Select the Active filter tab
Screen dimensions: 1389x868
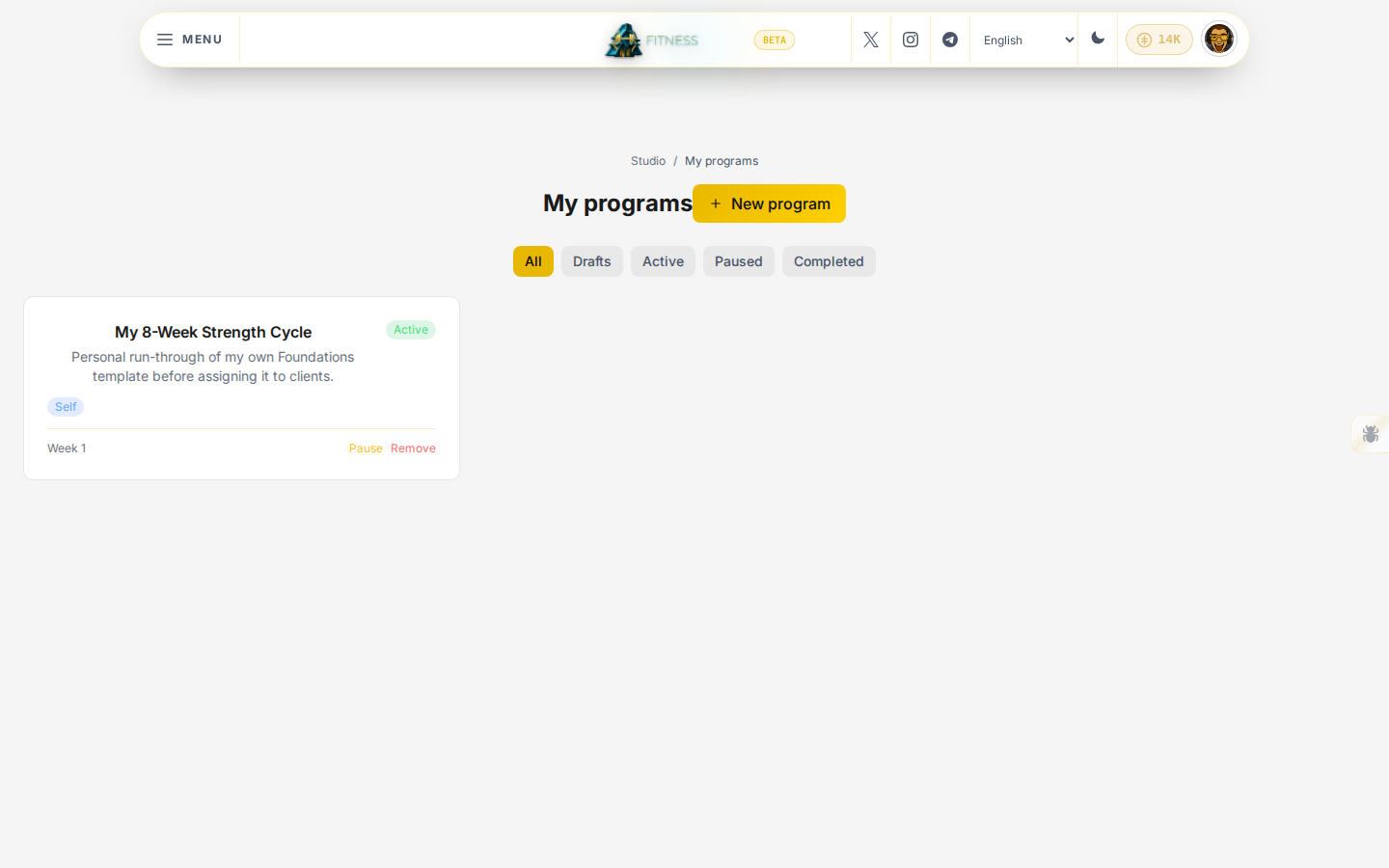[x=663, y=261]
